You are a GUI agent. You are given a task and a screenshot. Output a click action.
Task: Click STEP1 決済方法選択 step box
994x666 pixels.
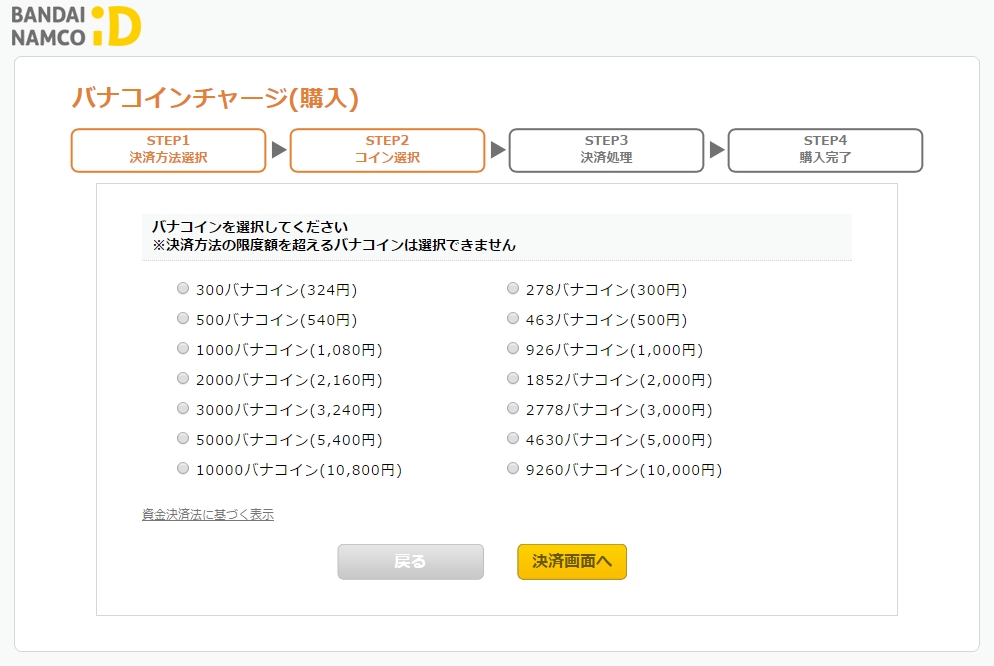pyautogui.click(x=168, y=150)
